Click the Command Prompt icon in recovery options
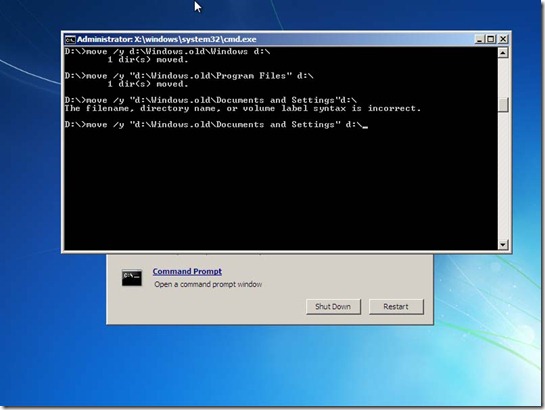Viewport: 545px width, 410px height. [x=132, y=278]
